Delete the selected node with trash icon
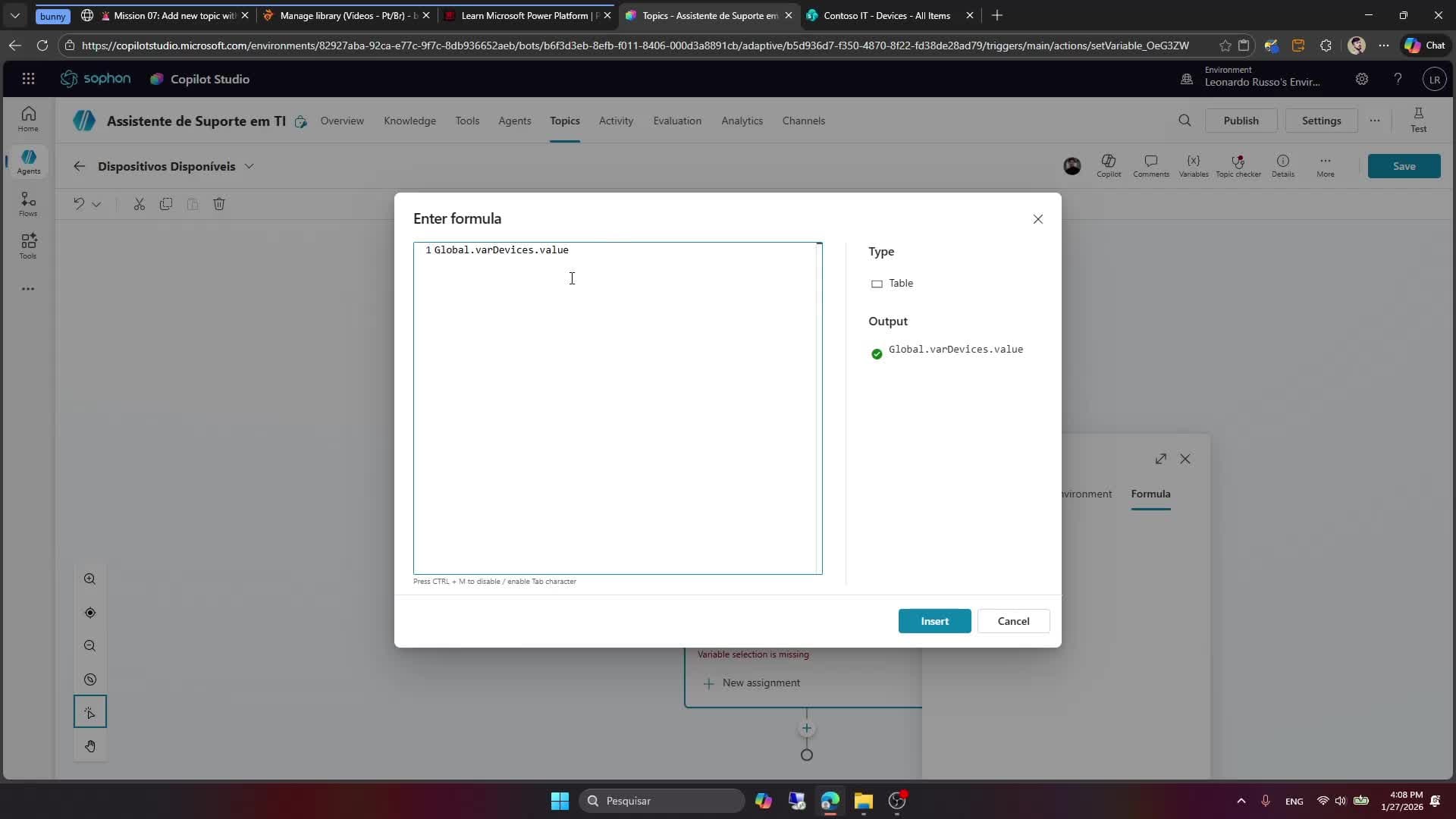The image size is (1456, 819). 219,203
